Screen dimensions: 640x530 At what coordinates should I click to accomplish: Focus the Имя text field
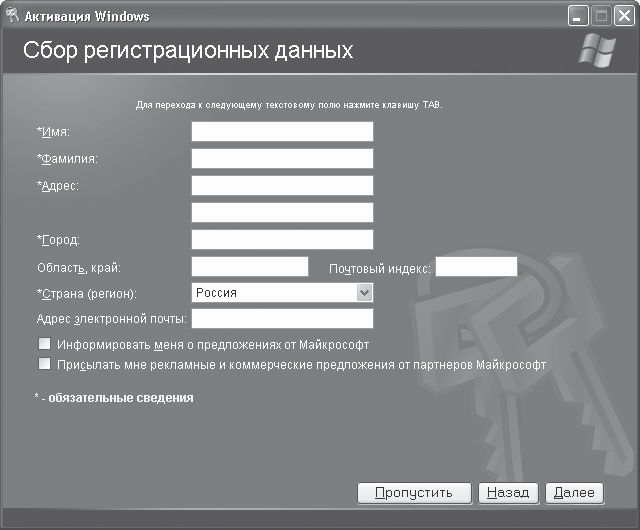tap(282, 132)
